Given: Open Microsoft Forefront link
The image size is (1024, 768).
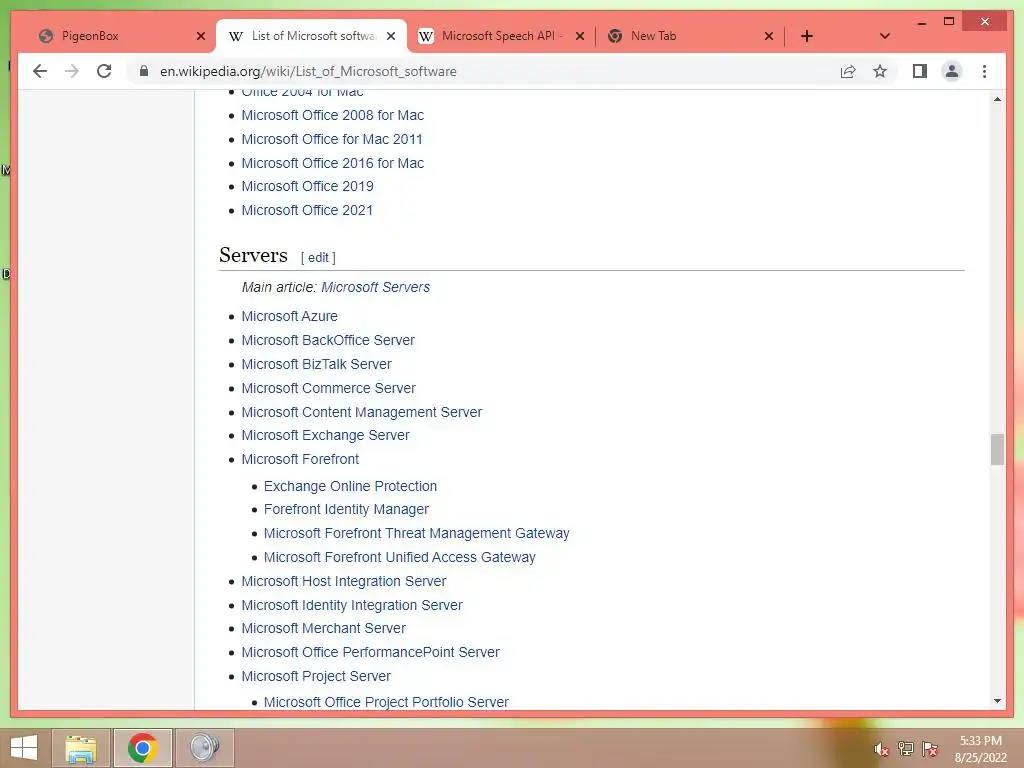Looking at the screenshot, I should pos(300,459).
